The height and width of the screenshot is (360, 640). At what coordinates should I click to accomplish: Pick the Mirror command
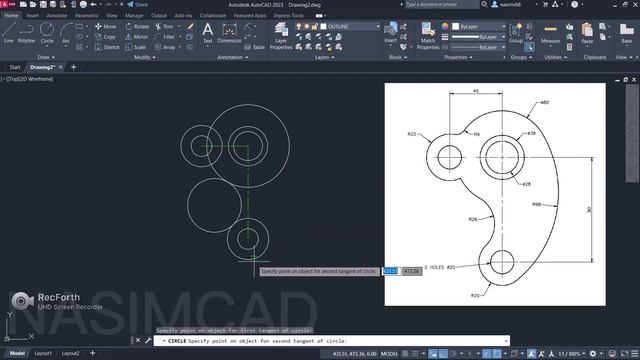[x=136, y=37]
